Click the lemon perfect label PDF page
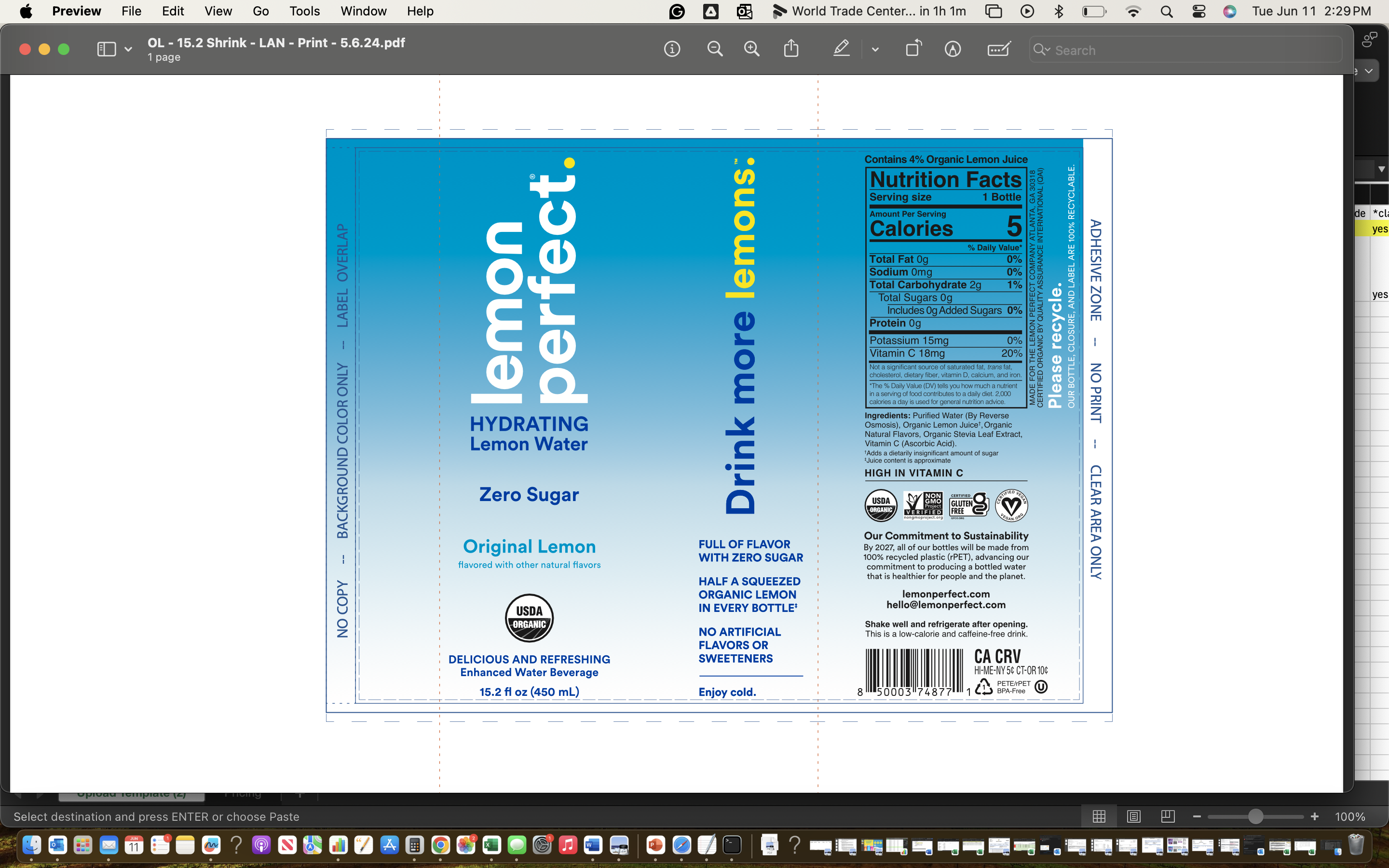The image size is (1389, 868). pyautogui.click(x=719, y=425)
